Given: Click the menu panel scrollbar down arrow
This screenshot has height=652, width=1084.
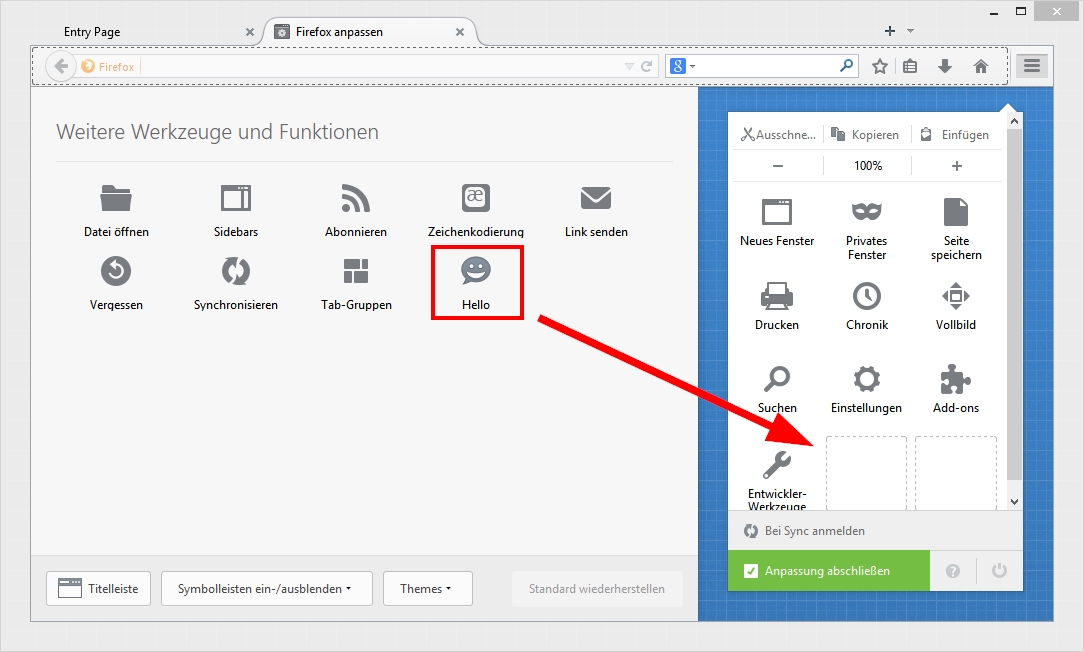Looking at the screenshot, I should click(x=1014, y=502).
